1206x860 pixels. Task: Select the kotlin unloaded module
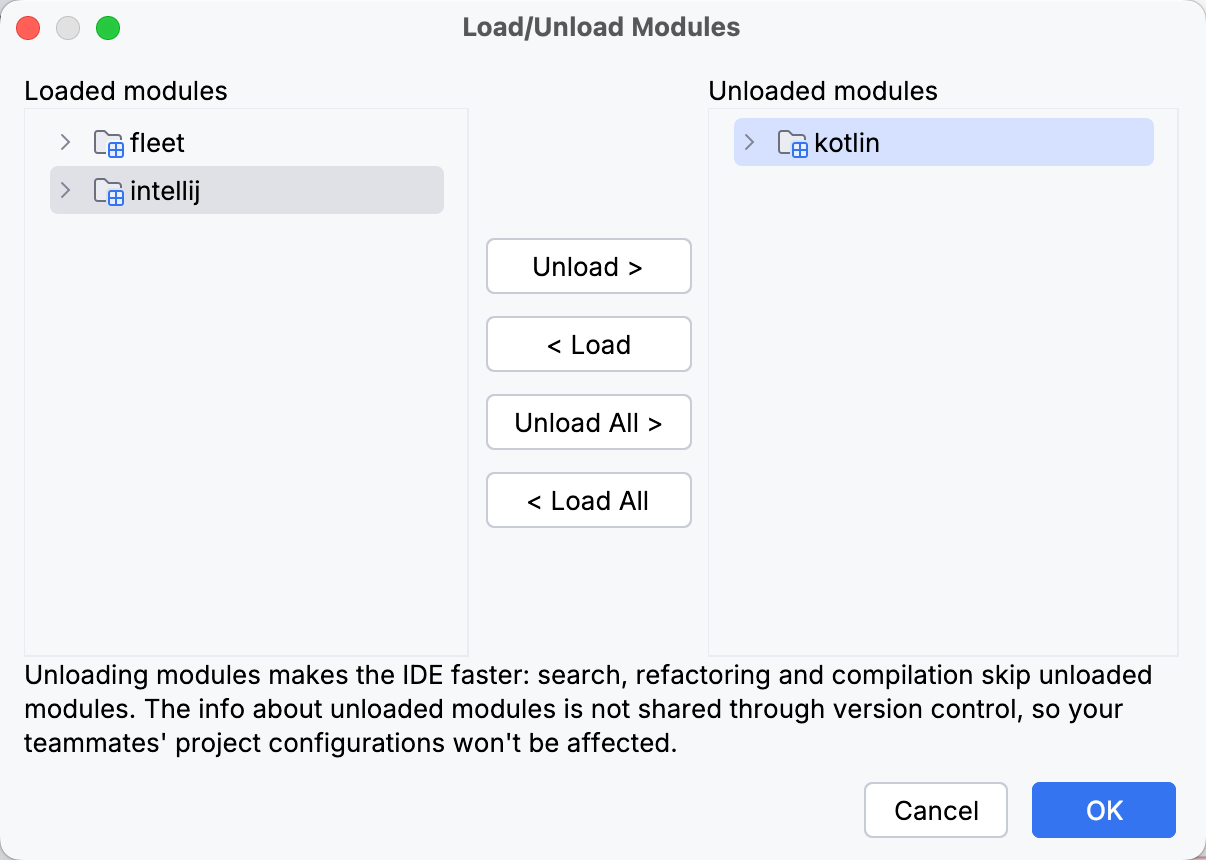846,143
